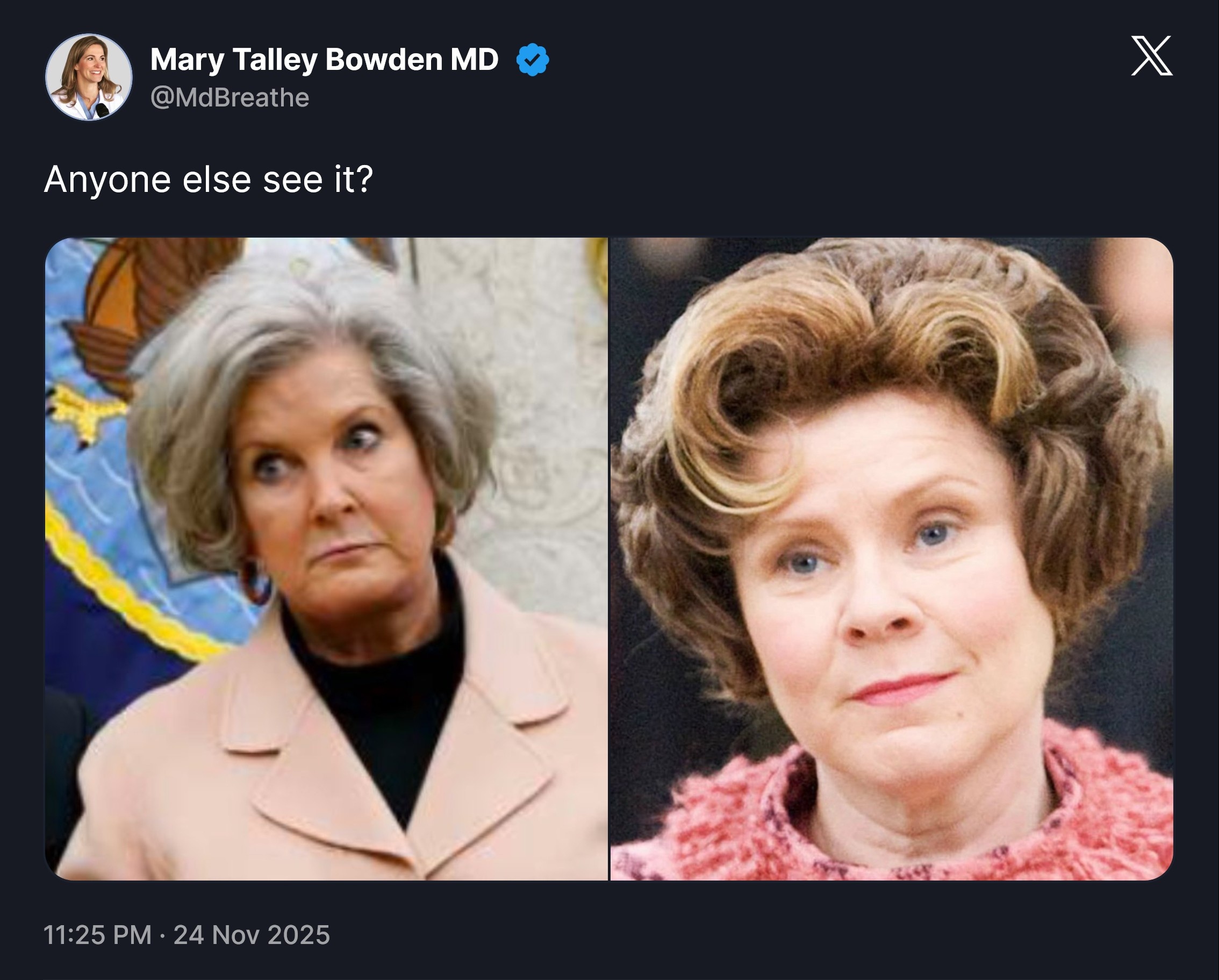
Task: Click the X logo
Action: (1151, 56)
